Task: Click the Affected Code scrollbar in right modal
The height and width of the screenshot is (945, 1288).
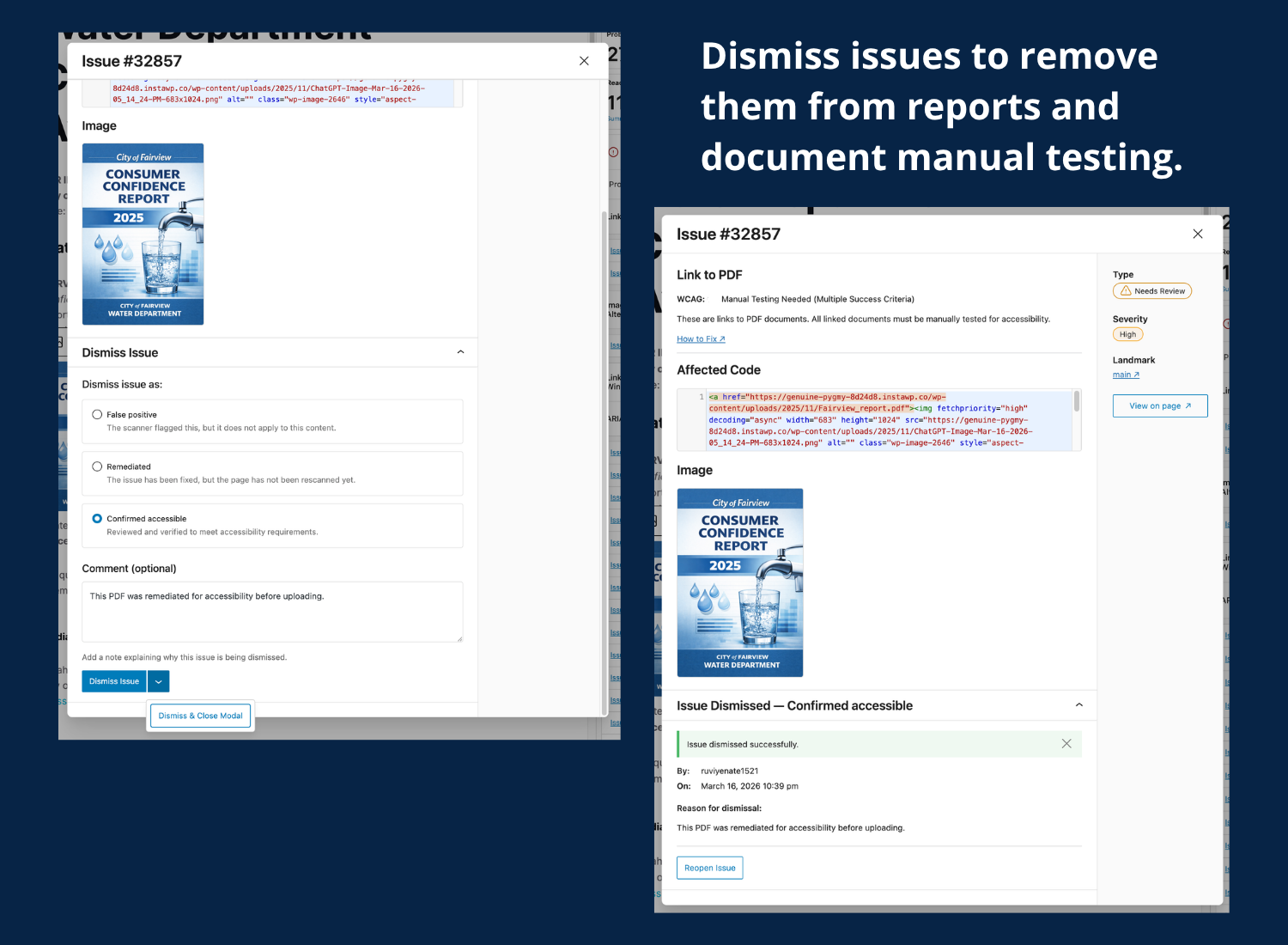Action: point(1077,402)
